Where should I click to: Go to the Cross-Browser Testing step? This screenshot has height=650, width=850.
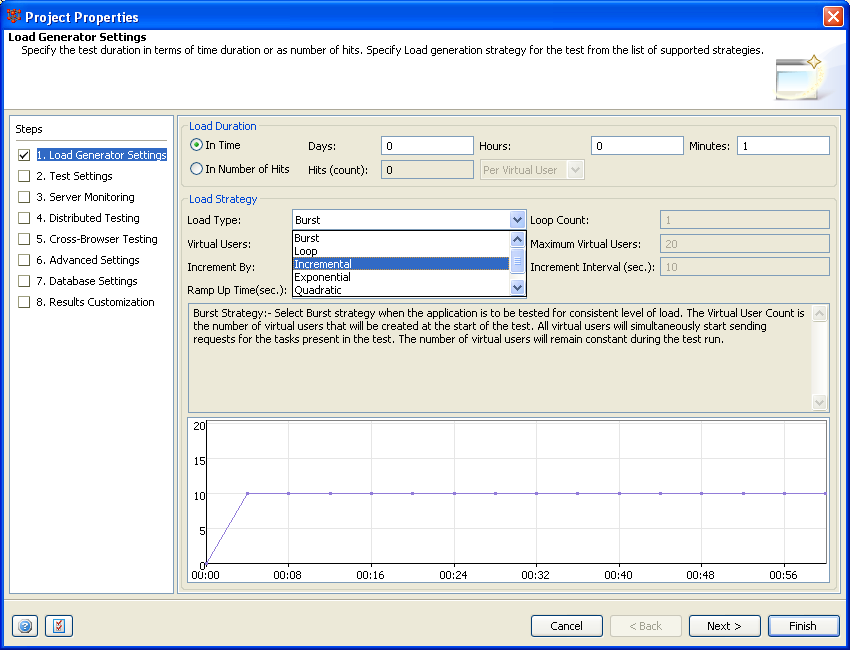pos(96,239)
